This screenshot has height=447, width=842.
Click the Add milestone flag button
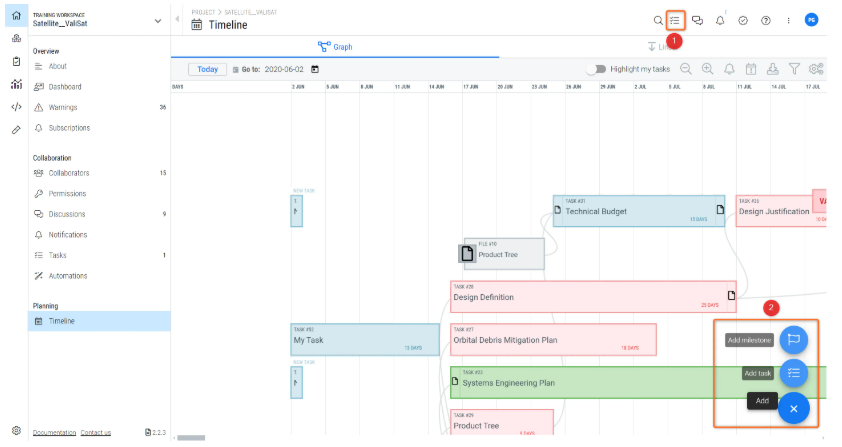(x=793, y=340)
